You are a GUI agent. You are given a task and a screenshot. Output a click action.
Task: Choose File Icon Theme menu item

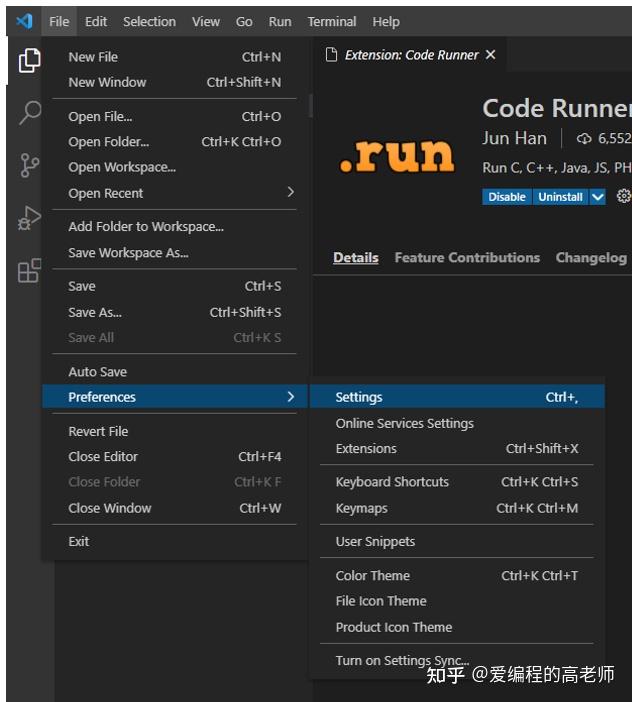[457, 601]
